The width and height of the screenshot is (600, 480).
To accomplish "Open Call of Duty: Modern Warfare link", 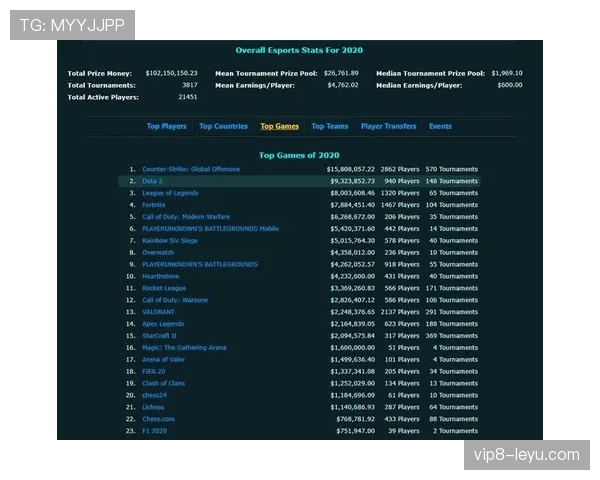I will 186,217.
